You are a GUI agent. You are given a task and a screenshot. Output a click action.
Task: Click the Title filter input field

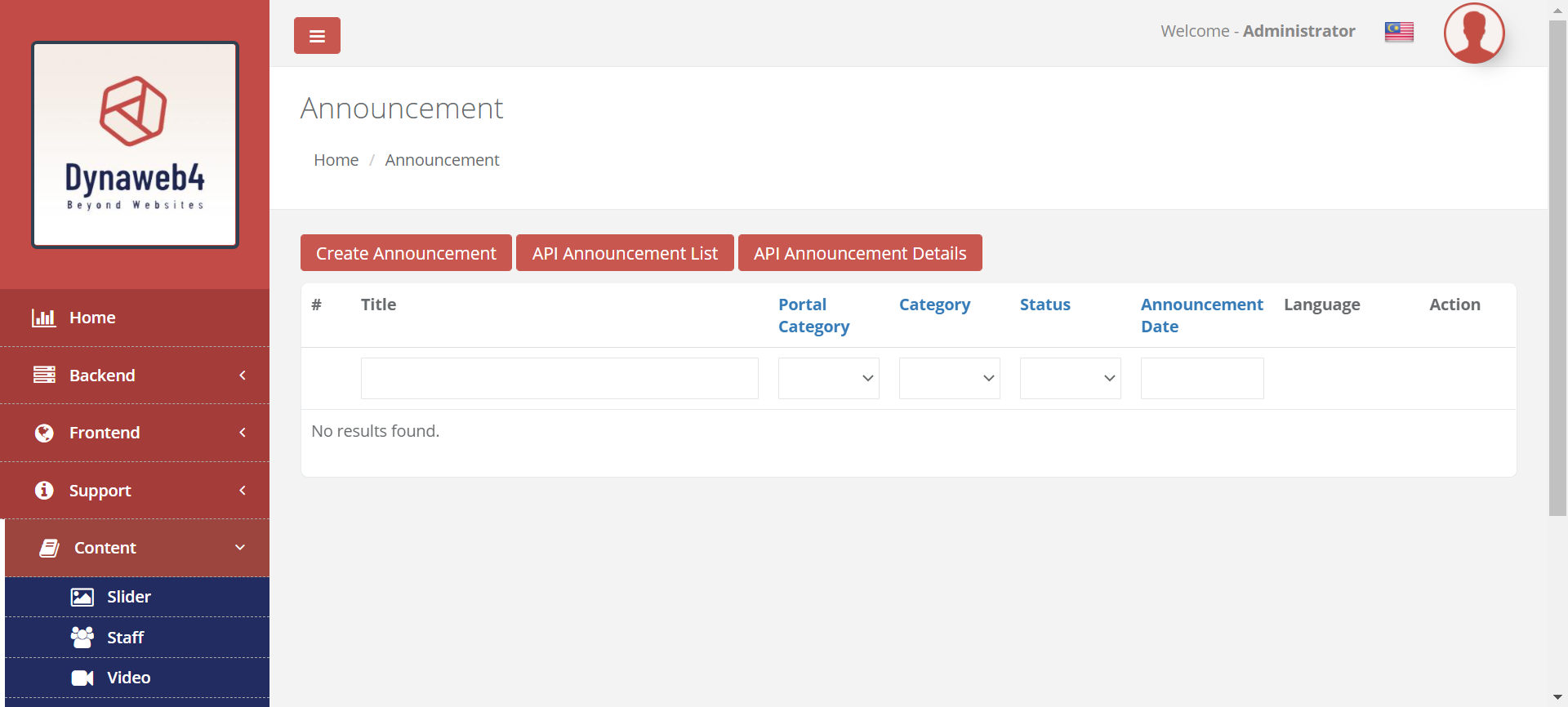pos(559,378)
